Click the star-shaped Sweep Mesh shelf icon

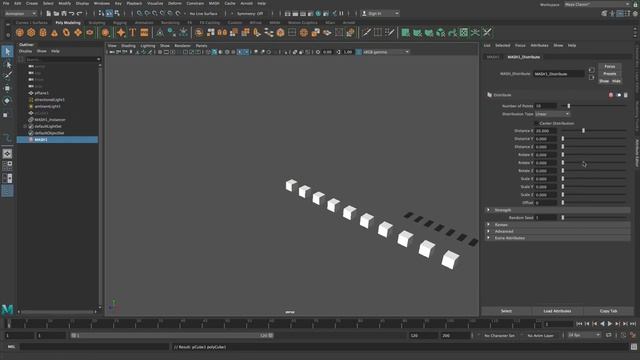point(121,32)
